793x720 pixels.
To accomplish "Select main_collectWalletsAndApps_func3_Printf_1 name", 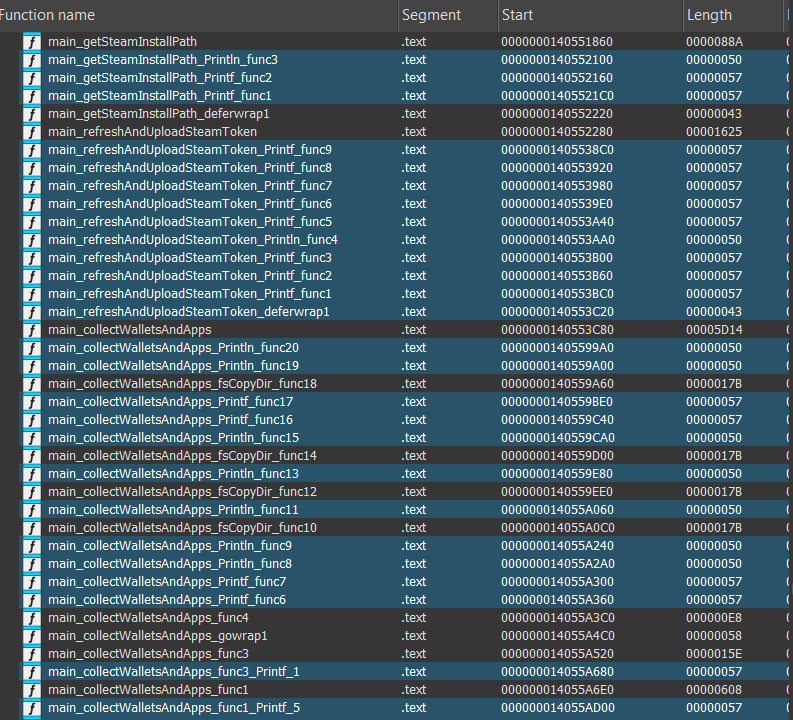I will pyautogui.click(x=174, y=672).
